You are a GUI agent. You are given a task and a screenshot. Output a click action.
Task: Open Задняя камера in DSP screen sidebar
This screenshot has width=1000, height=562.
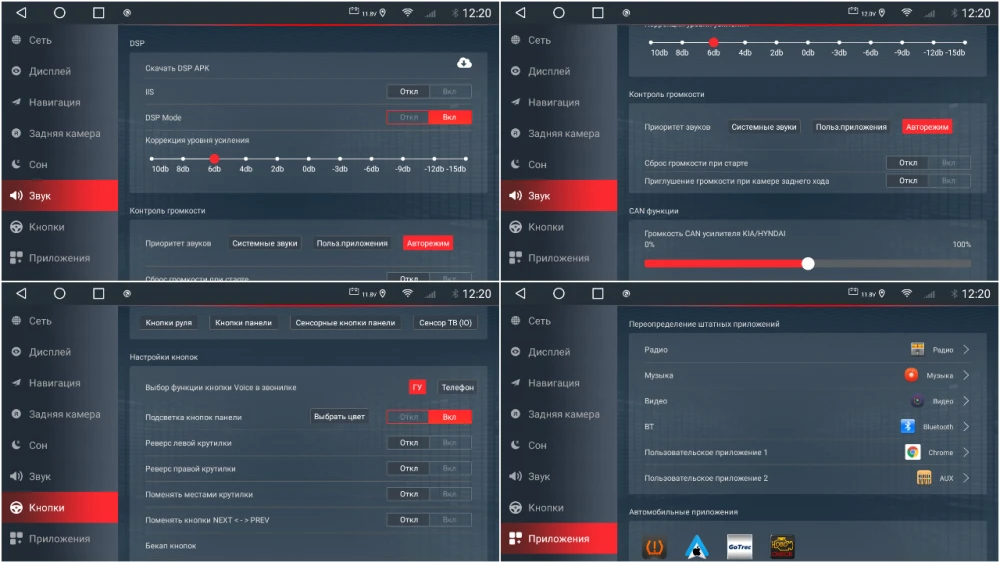pos(59,133)
